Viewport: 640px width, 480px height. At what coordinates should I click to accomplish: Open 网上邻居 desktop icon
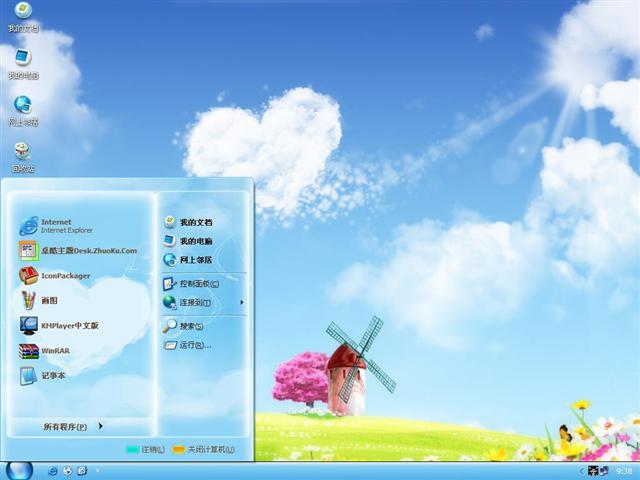[x=23, y=111]
